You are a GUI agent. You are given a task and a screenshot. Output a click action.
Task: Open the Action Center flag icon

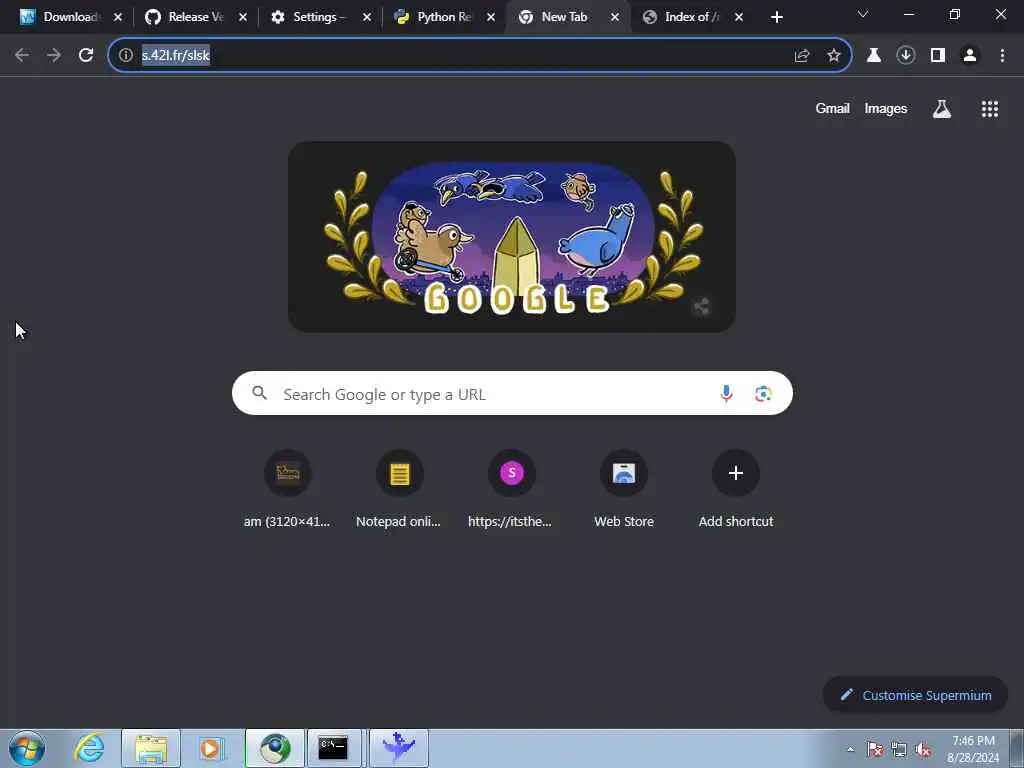tap(875, 749)
